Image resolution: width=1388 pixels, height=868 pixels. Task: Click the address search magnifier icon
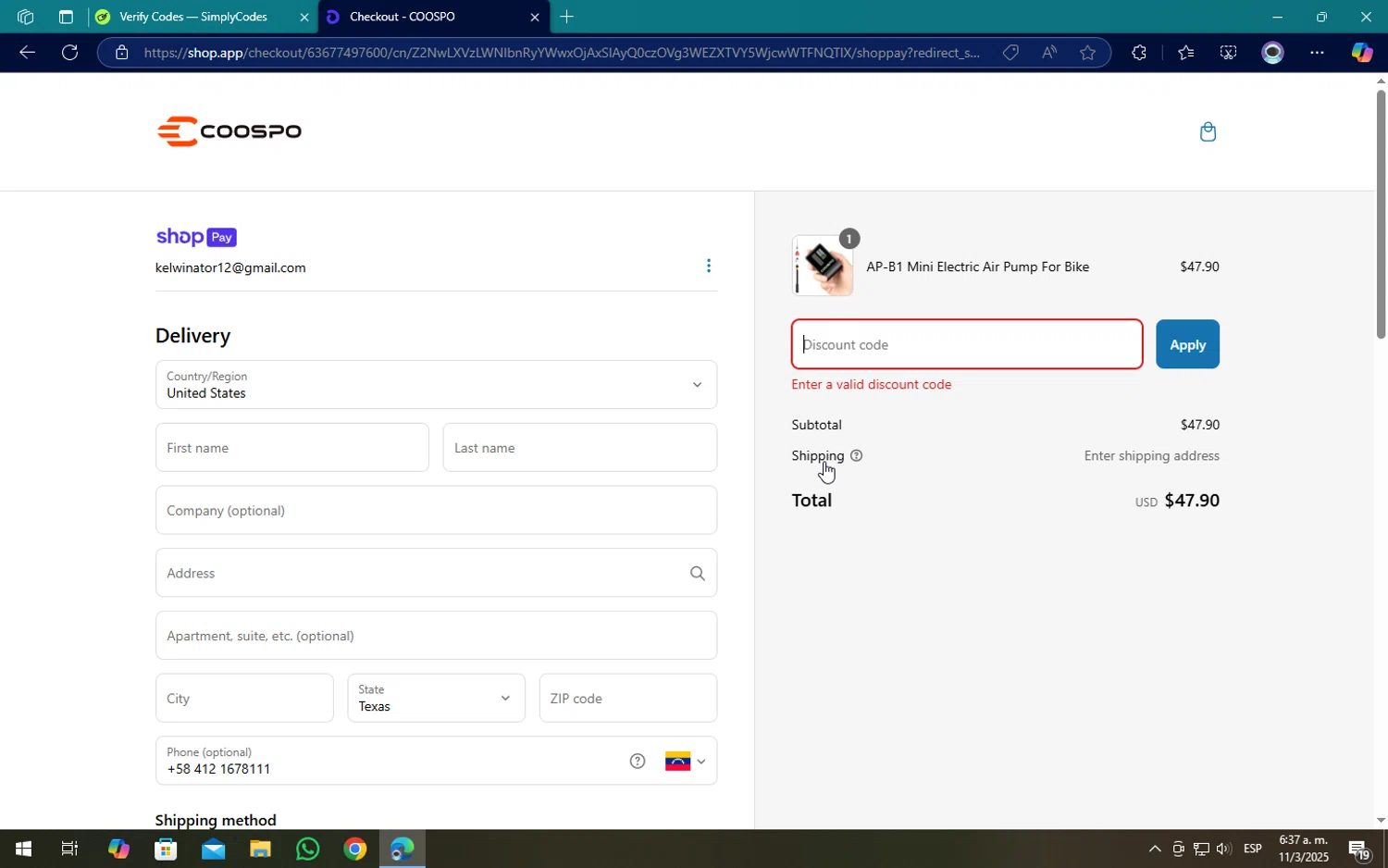[698, 574]
